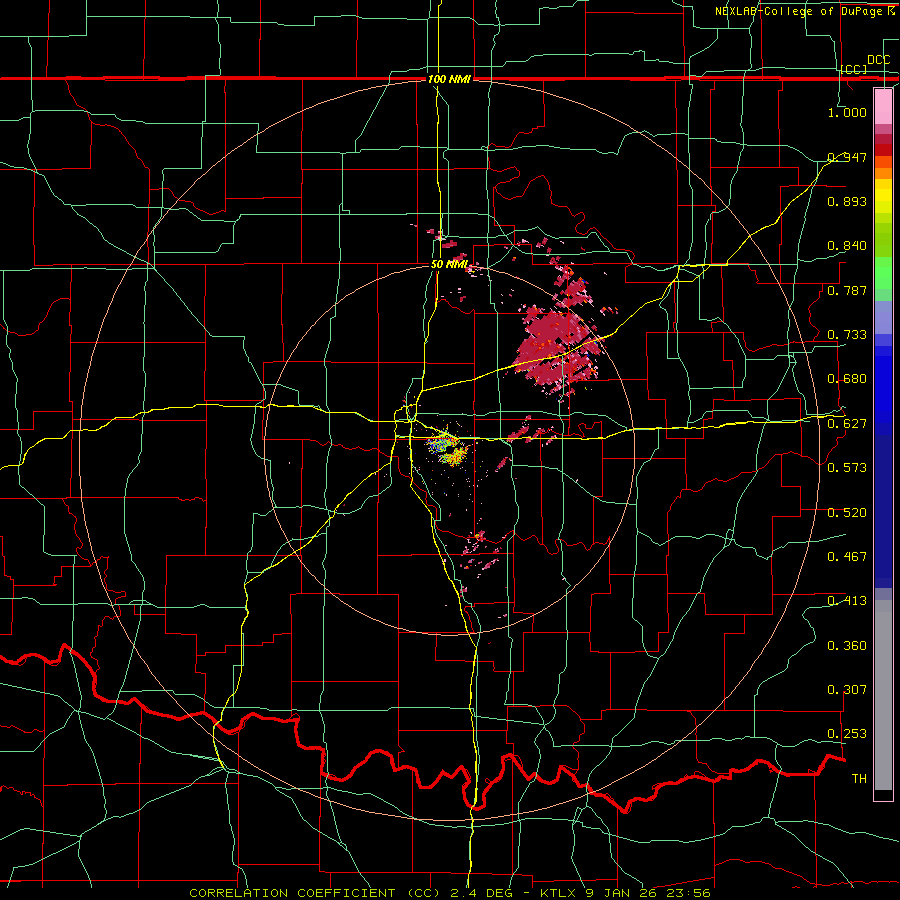900x900 pixels.
Task: Pick the light pink swatch beside 1.000
Action: click(883, 107)
